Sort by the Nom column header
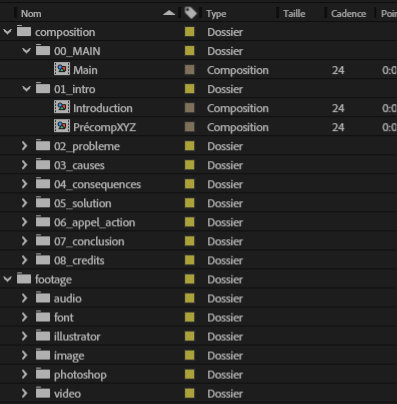The width and height of the screenshot is (397, 404). [31, 14]
